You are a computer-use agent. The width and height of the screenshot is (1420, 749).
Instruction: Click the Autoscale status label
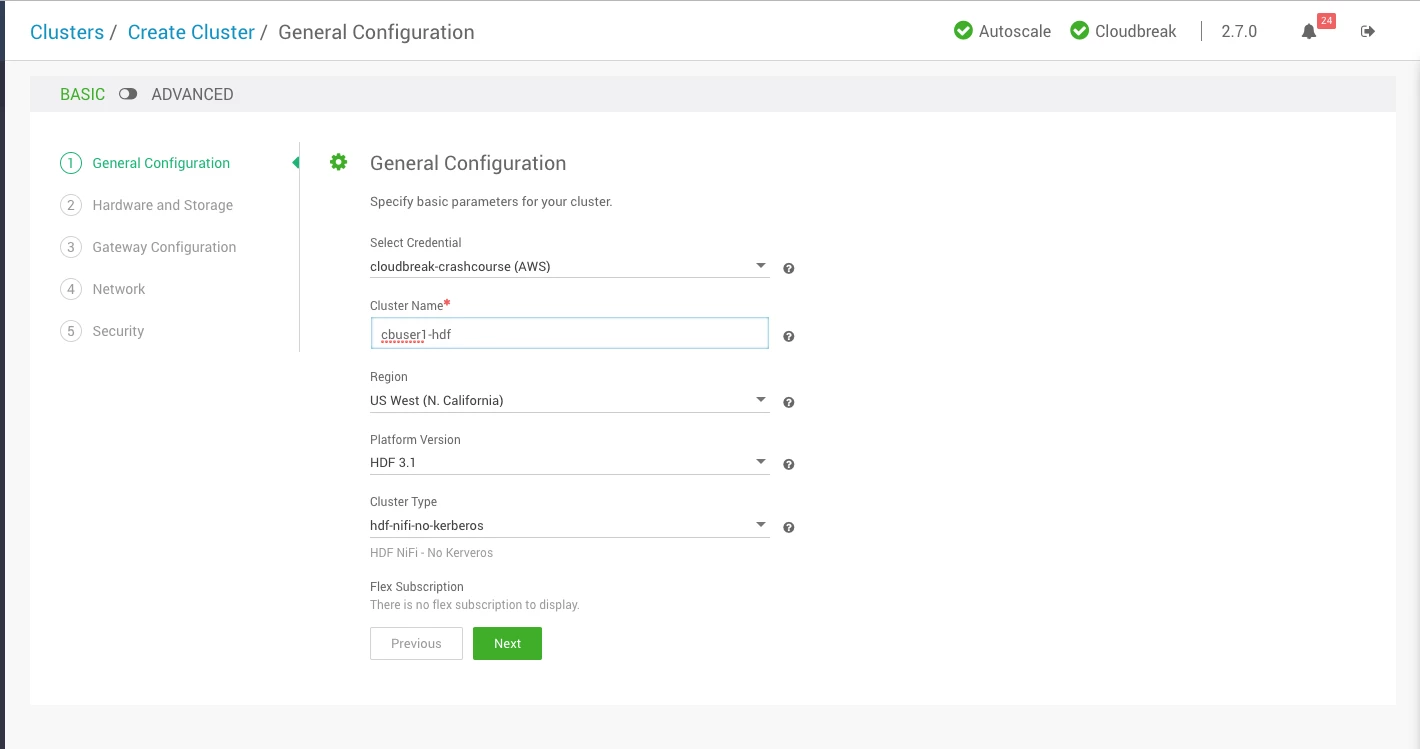click(1015, 31)
